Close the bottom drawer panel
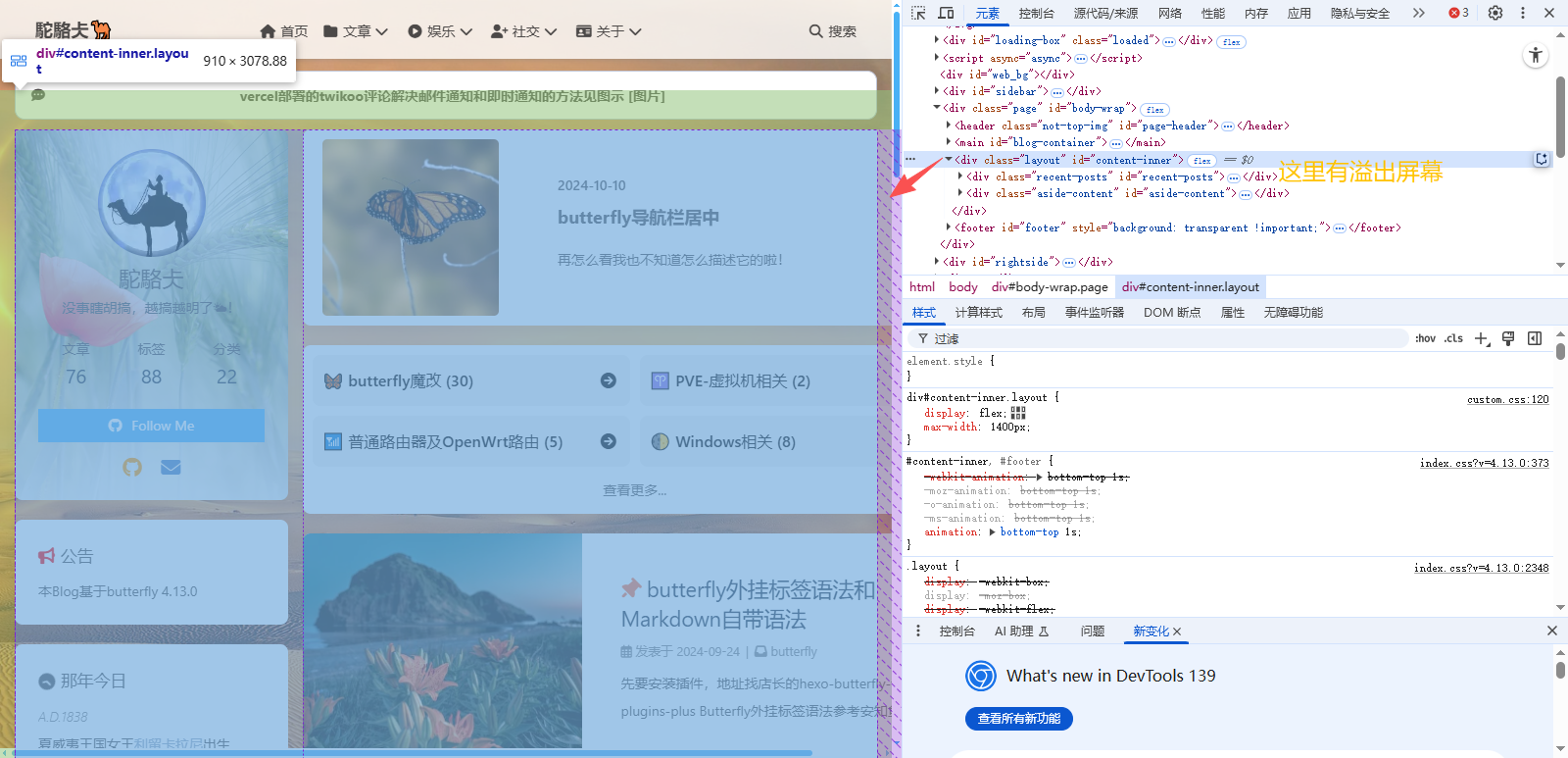1568x758 pixels. (x=1552, y=631)
